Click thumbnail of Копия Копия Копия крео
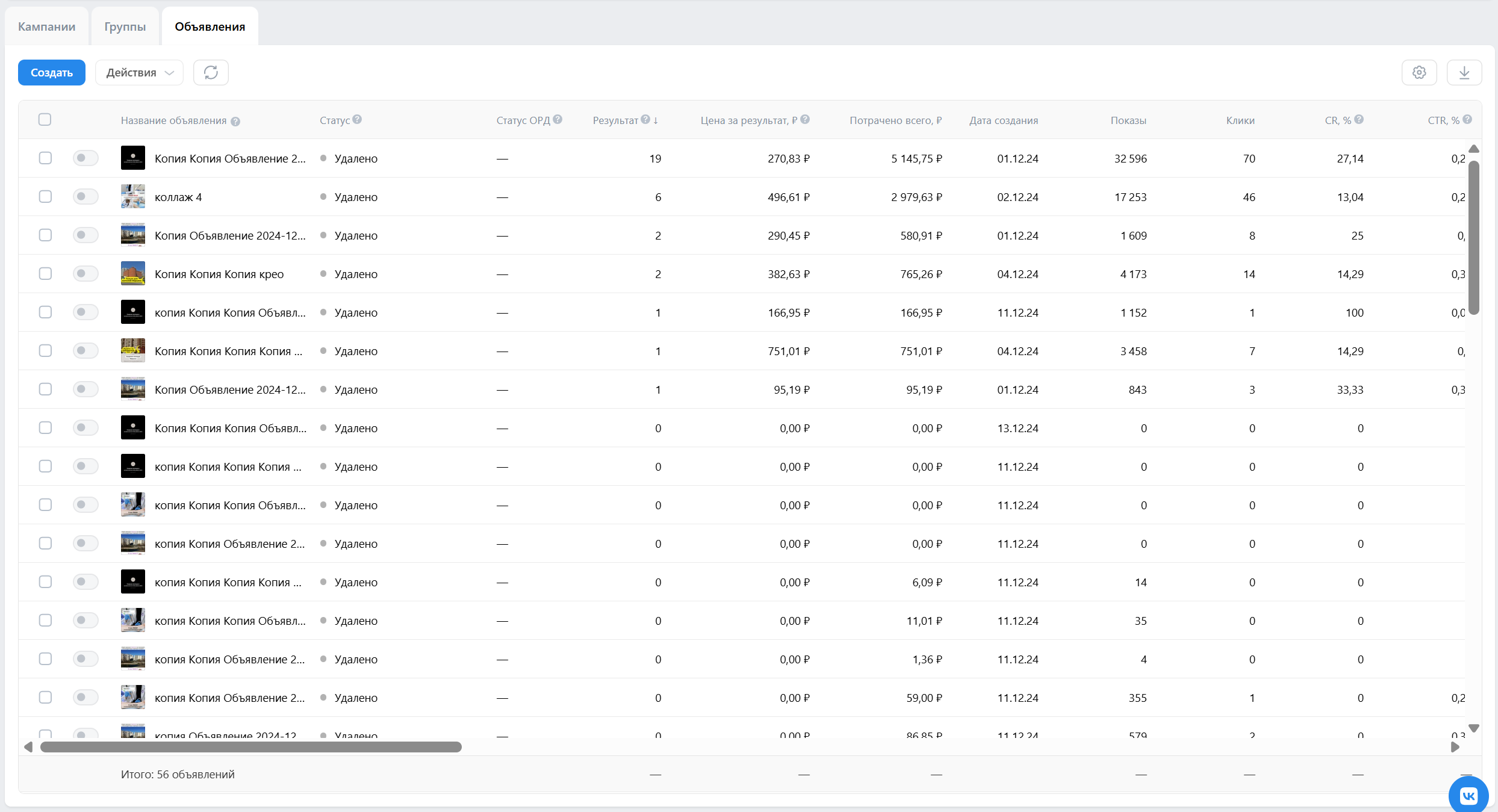 (x=132, y=274)
